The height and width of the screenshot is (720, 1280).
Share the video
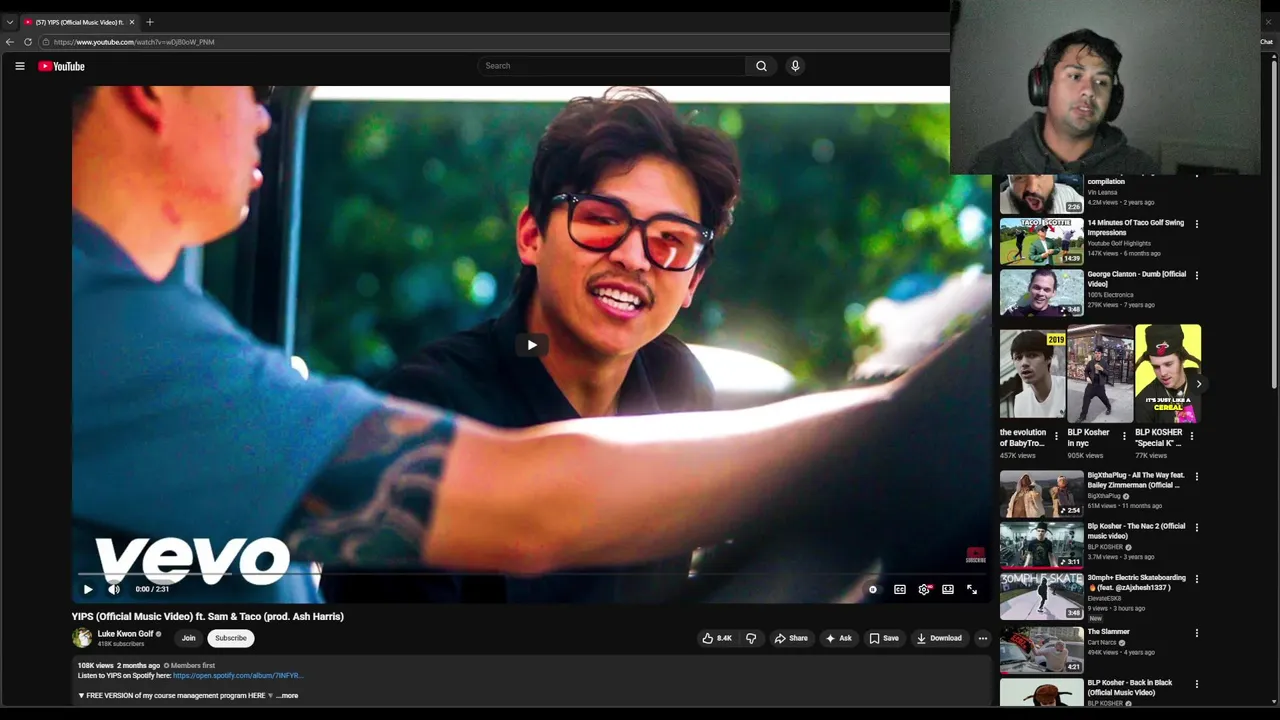click(x=790, y=638)
